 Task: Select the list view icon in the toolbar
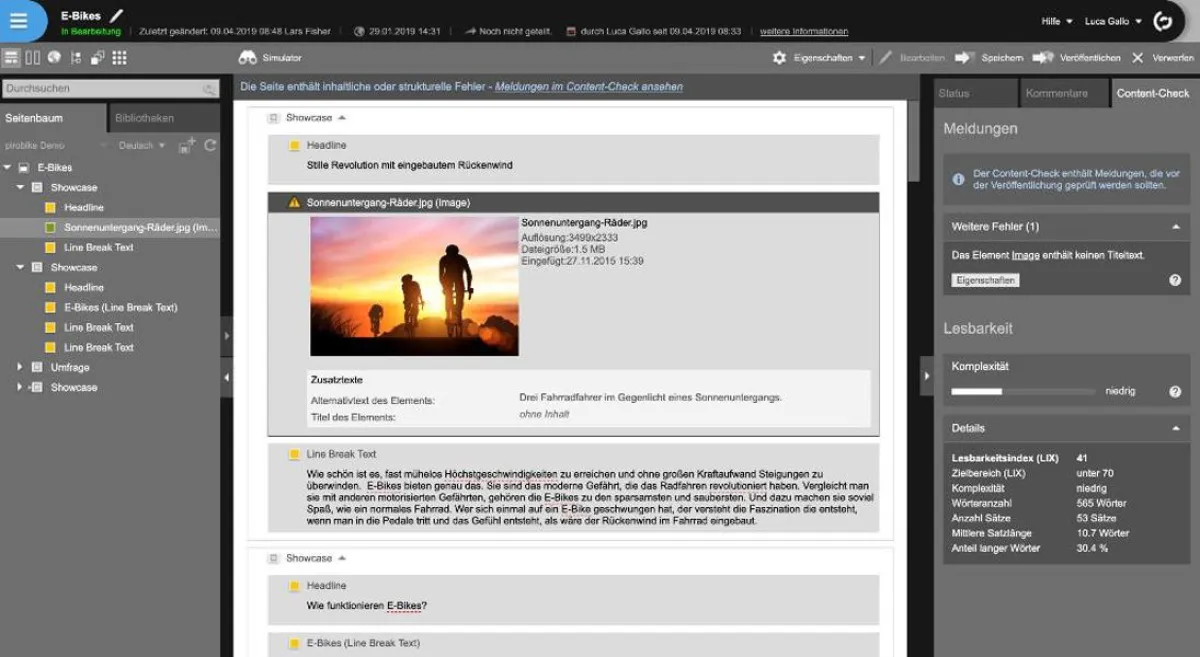[10, 58]
